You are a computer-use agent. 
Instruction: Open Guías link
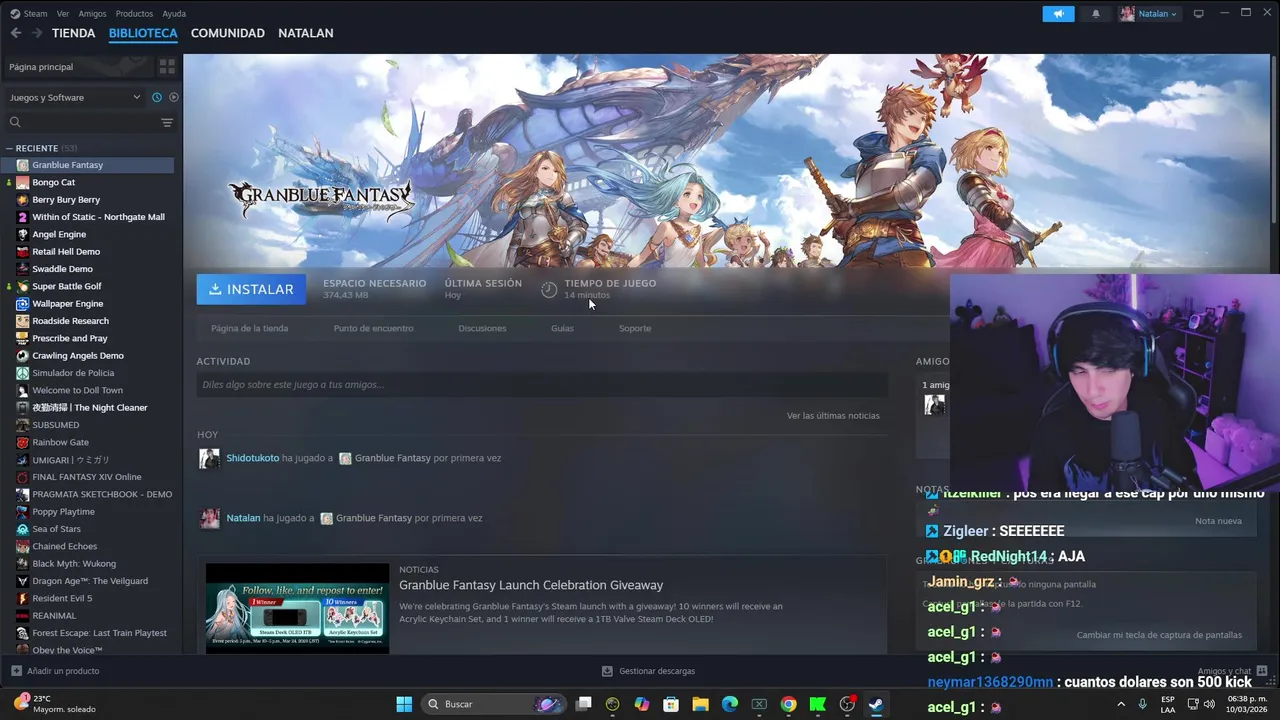coord(562,328)
